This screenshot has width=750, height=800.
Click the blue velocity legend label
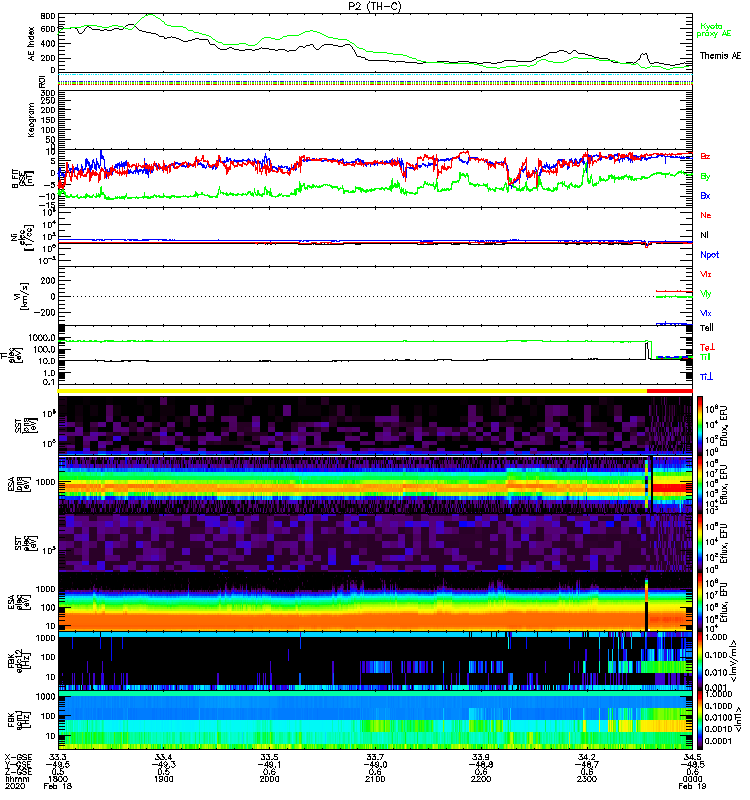point(706,313)
